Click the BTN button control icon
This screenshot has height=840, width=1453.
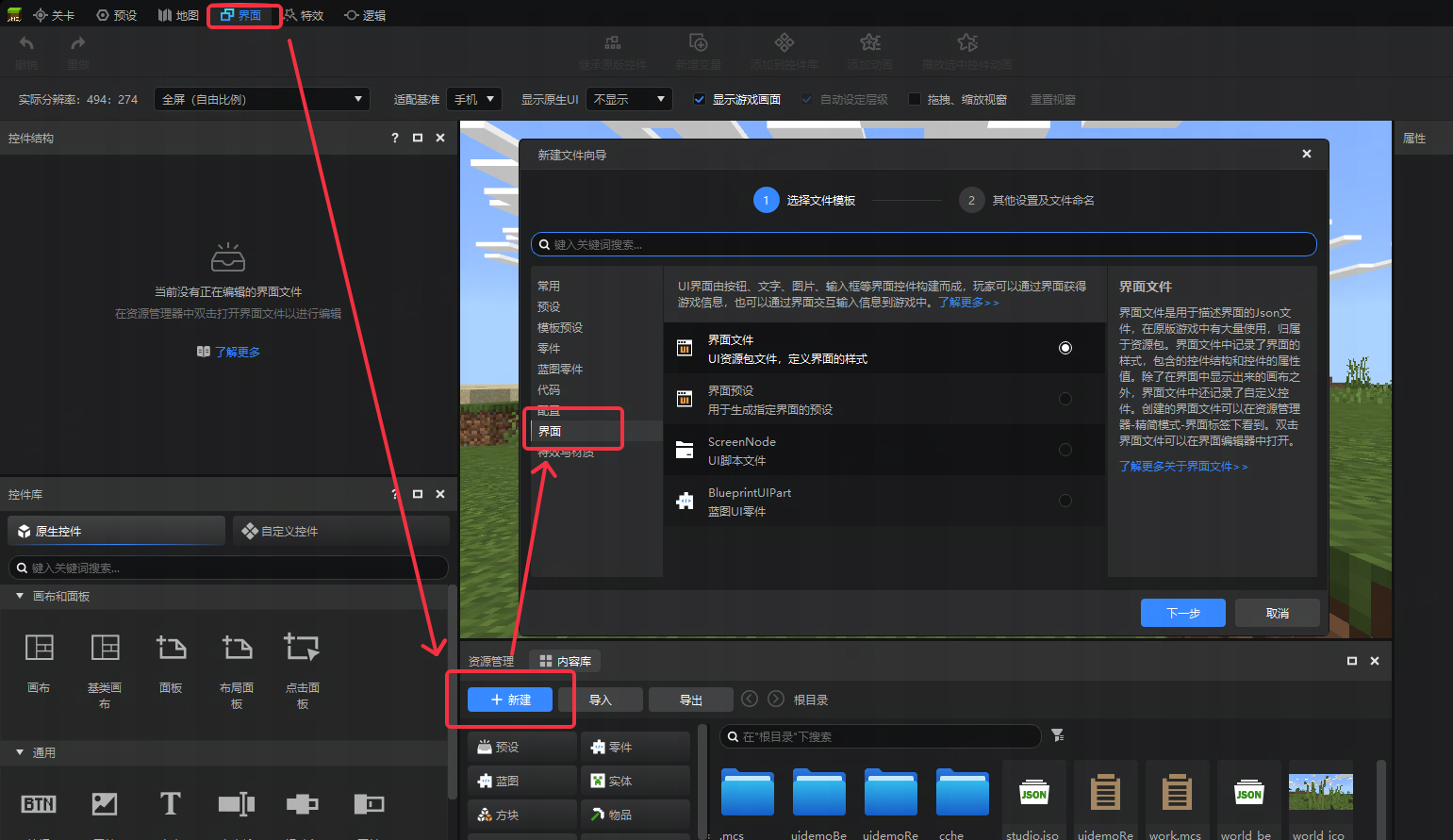coord(39,803)
